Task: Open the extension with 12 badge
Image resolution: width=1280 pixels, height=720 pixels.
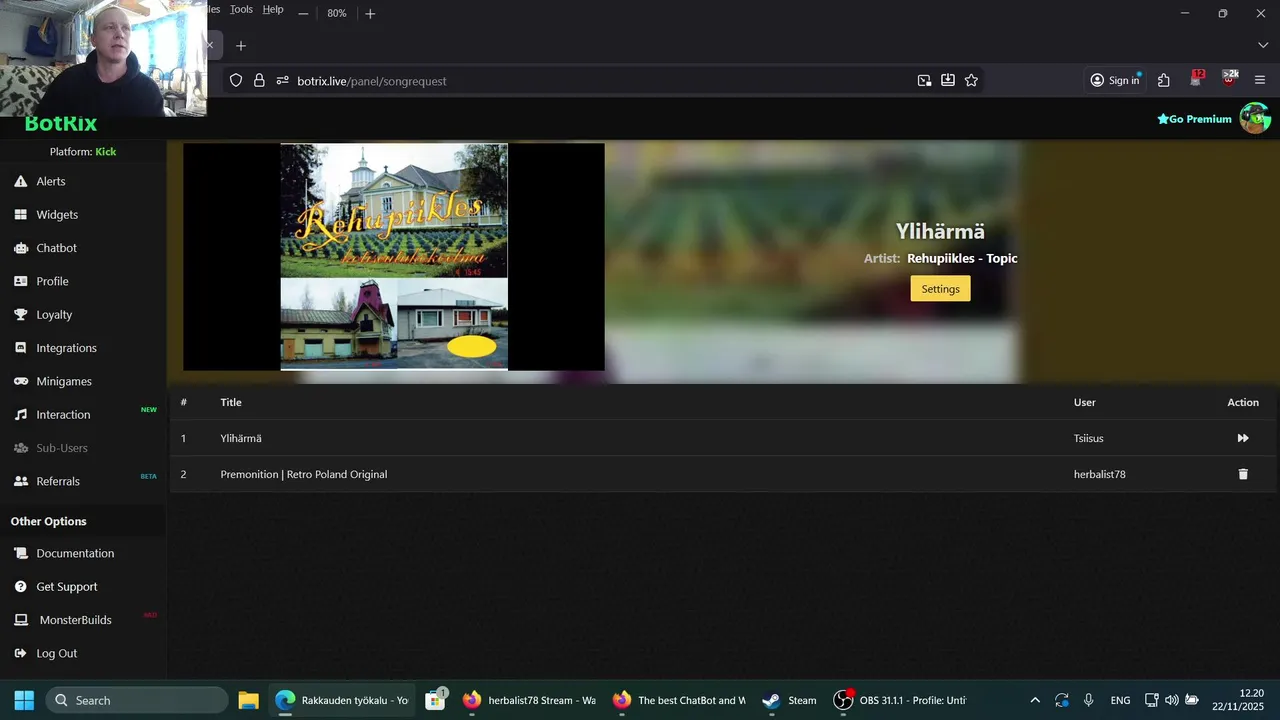Action: tap(1197, 79)
